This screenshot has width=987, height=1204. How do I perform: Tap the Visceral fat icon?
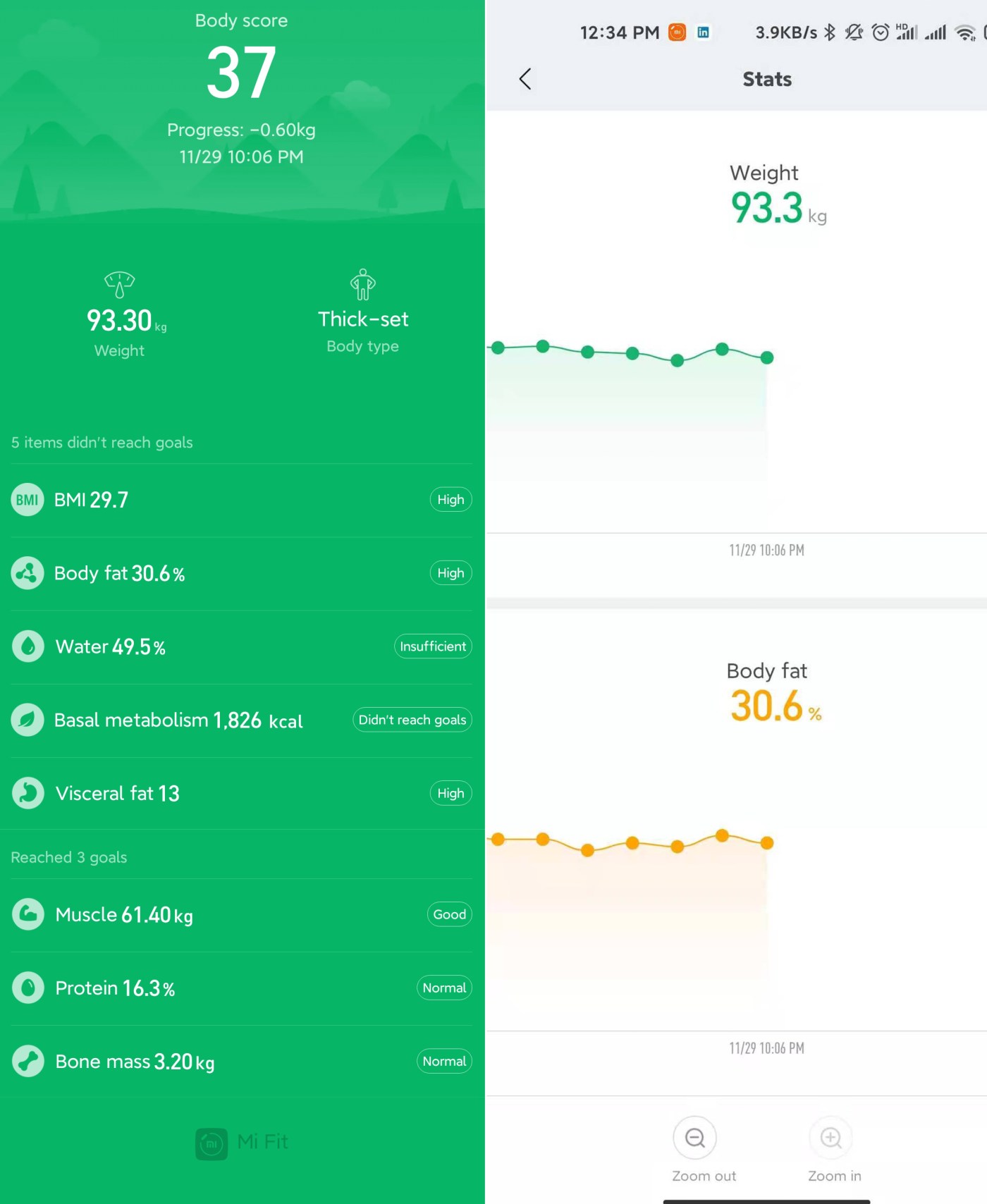pyautogui.click(x=27, y=793)
